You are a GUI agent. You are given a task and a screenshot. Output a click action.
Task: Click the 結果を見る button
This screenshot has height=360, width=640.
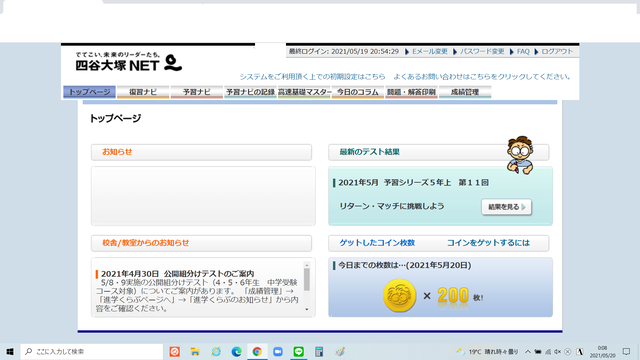pos(506,207)
